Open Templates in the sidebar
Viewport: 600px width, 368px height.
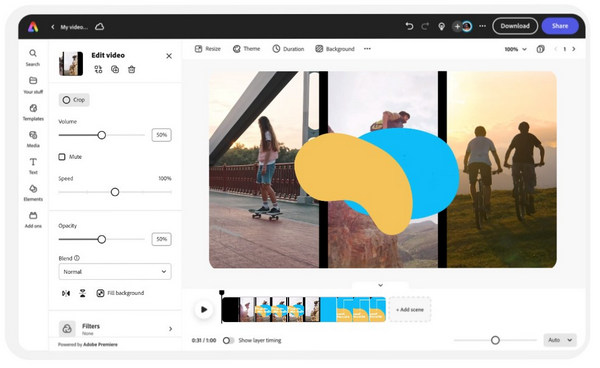pyautogui.click(x=33, y=112)
